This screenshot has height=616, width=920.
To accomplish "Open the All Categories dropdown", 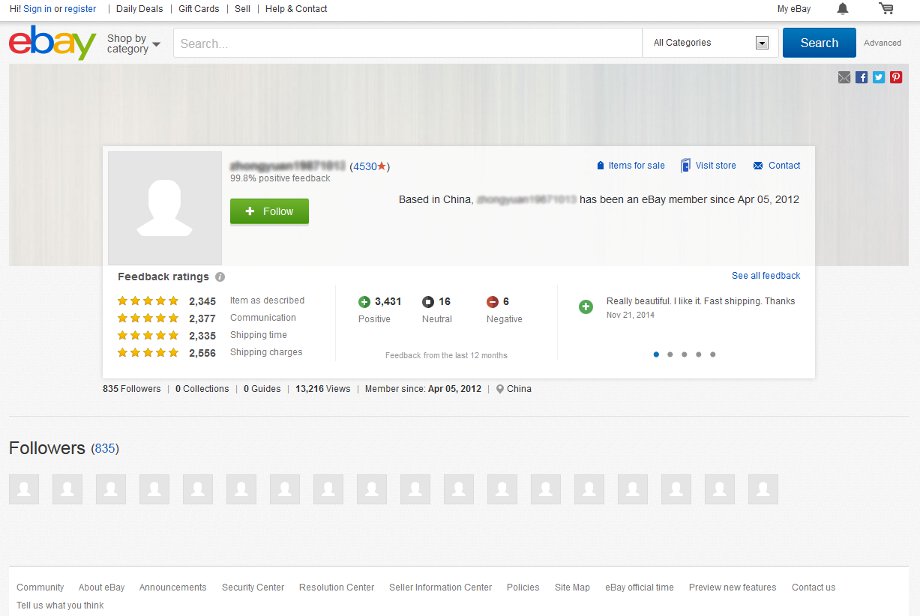I will (710, 43).
